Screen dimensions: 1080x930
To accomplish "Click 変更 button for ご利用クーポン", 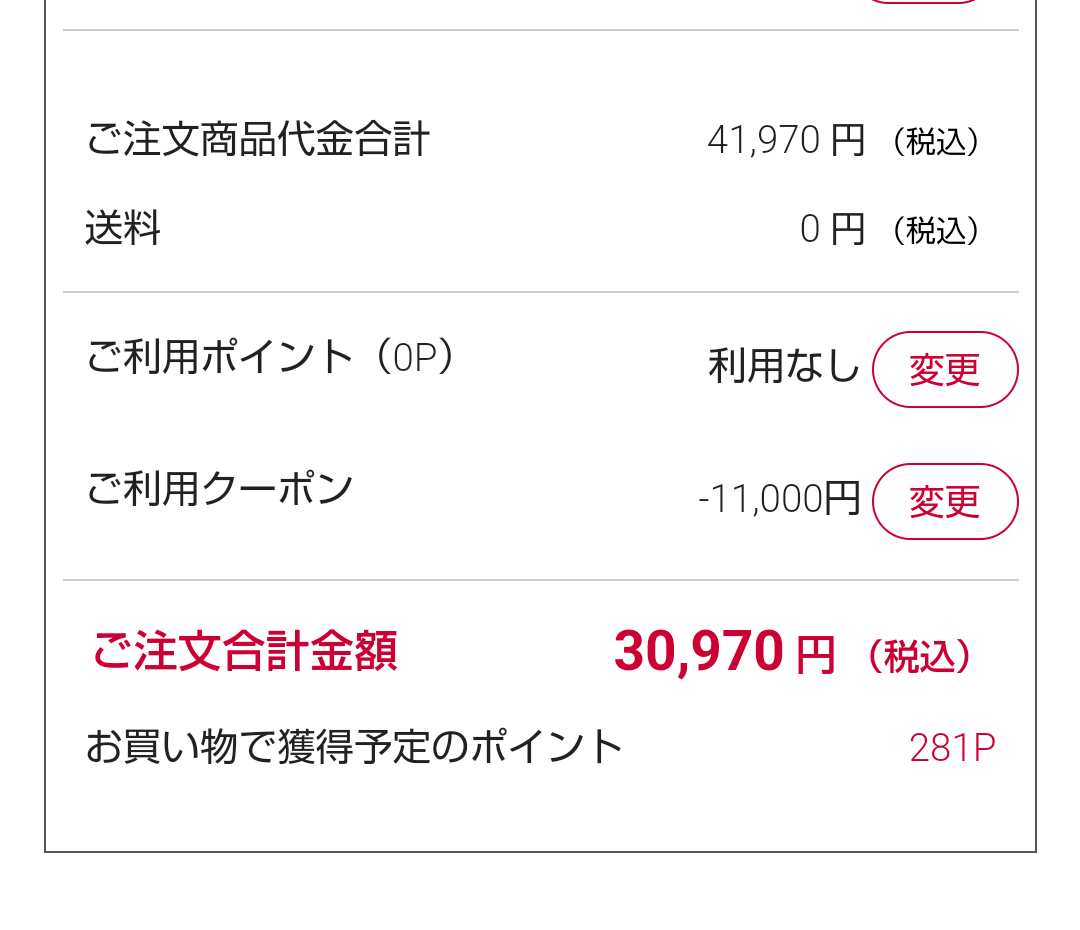I will [x=945, y=502].
